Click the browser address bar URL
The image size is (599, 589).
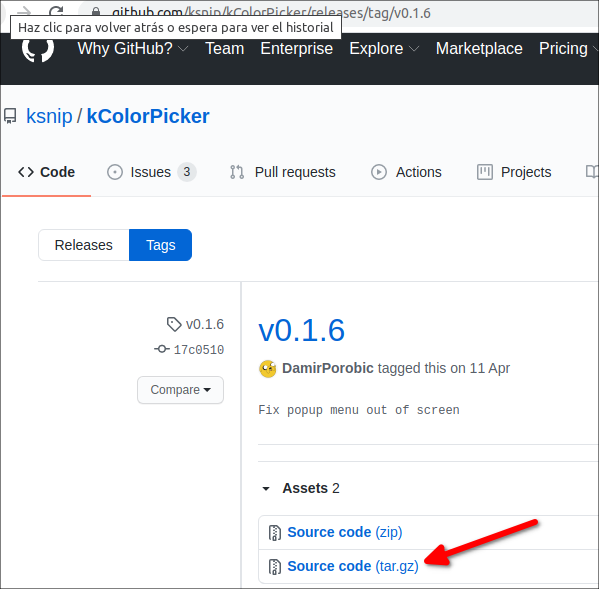271,13
